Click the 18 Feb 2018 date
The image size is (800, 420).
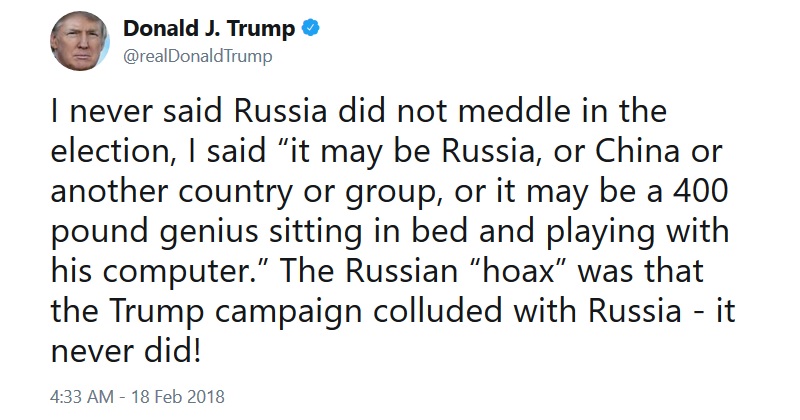[178, 397]
